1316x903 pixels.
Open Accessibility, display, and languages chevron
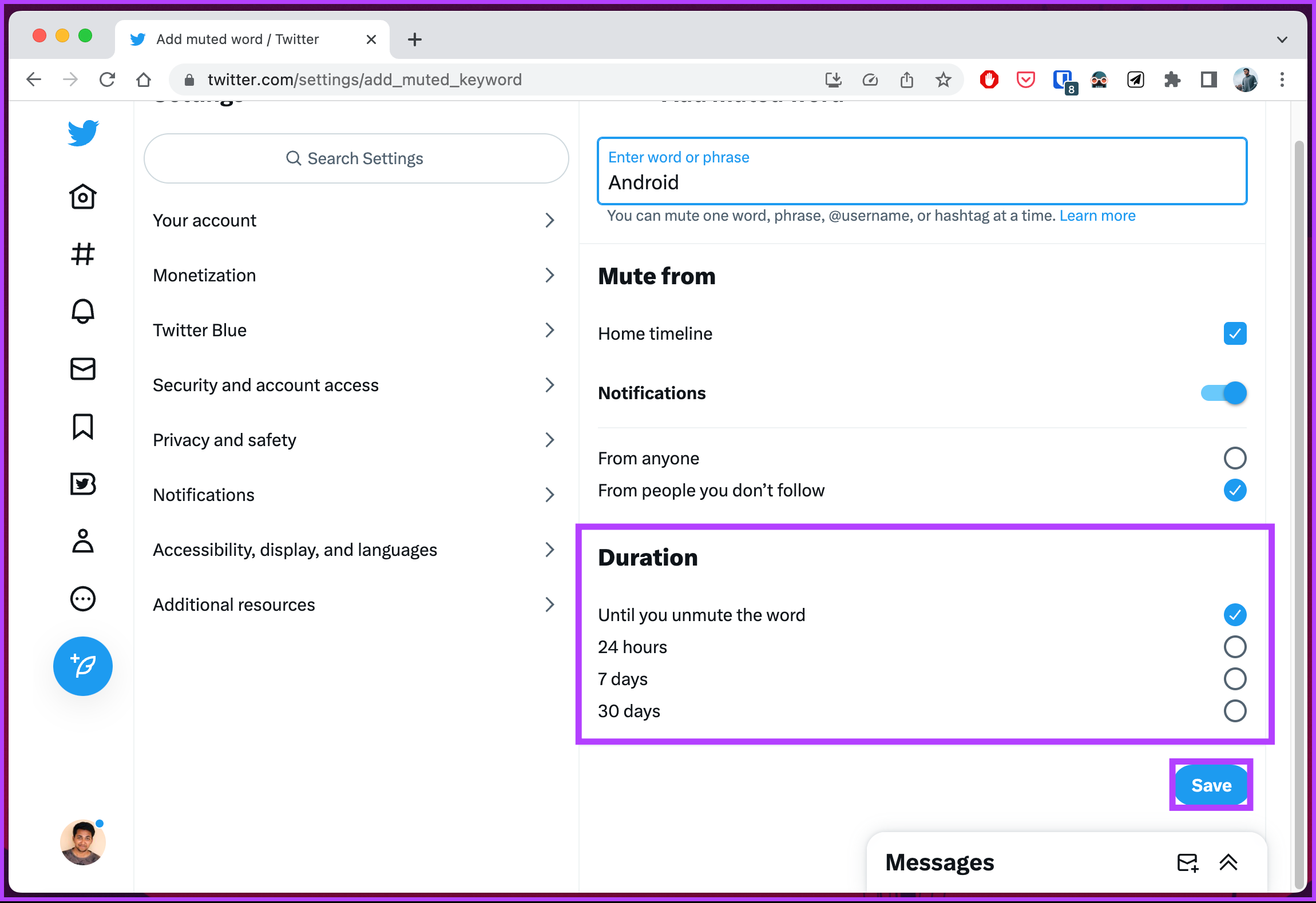(550, 550)
